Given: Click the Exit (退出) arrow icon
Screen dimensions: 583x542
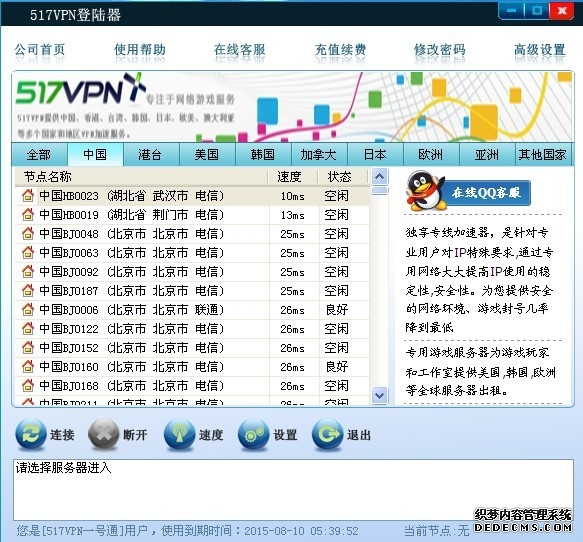Looking at the screenshot, I should 327,434.
